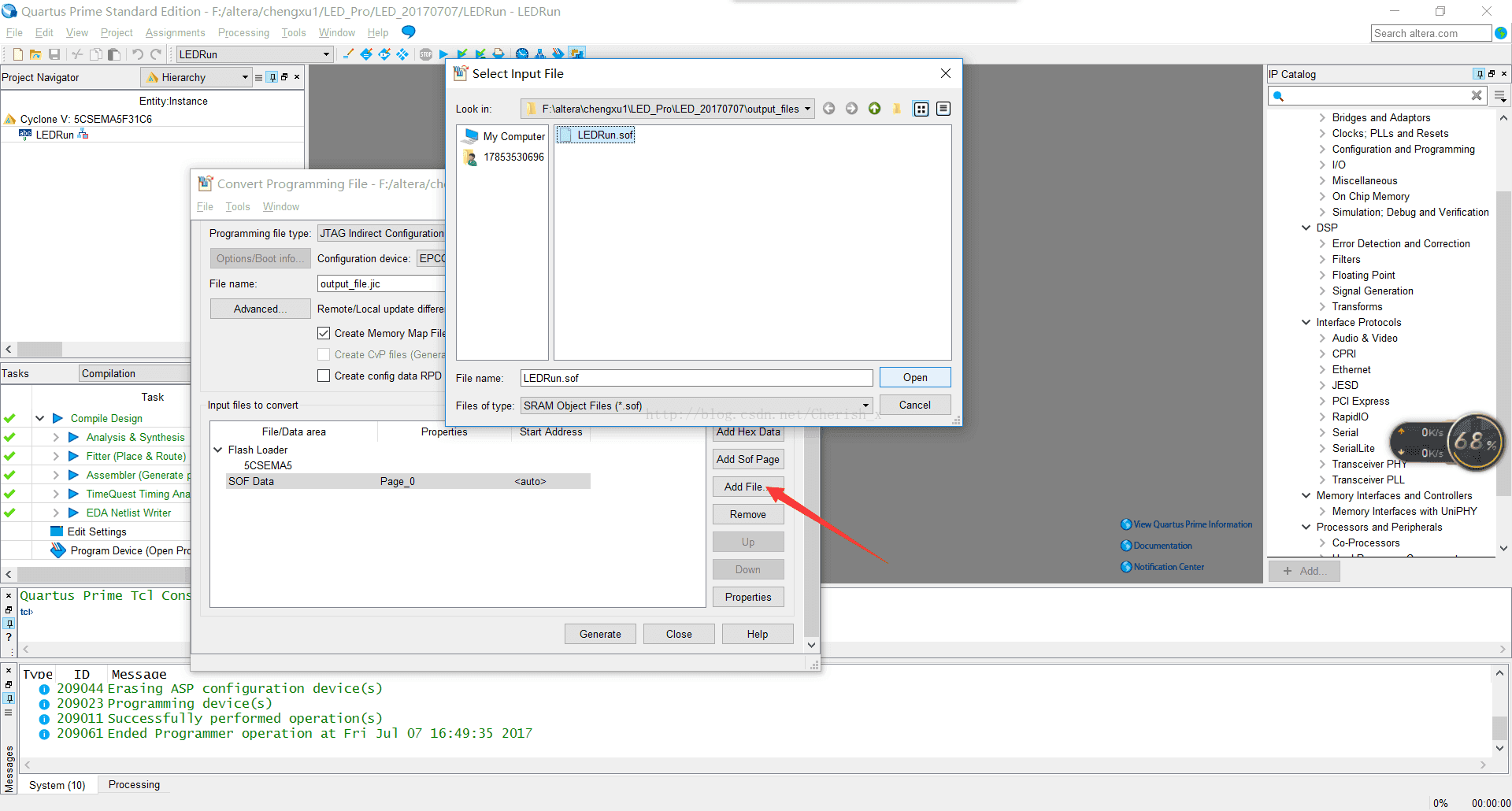This screenshot has height=811, width=1512.
Task: Click Cancel in Select Input File dialog
Action: (915, 405)
